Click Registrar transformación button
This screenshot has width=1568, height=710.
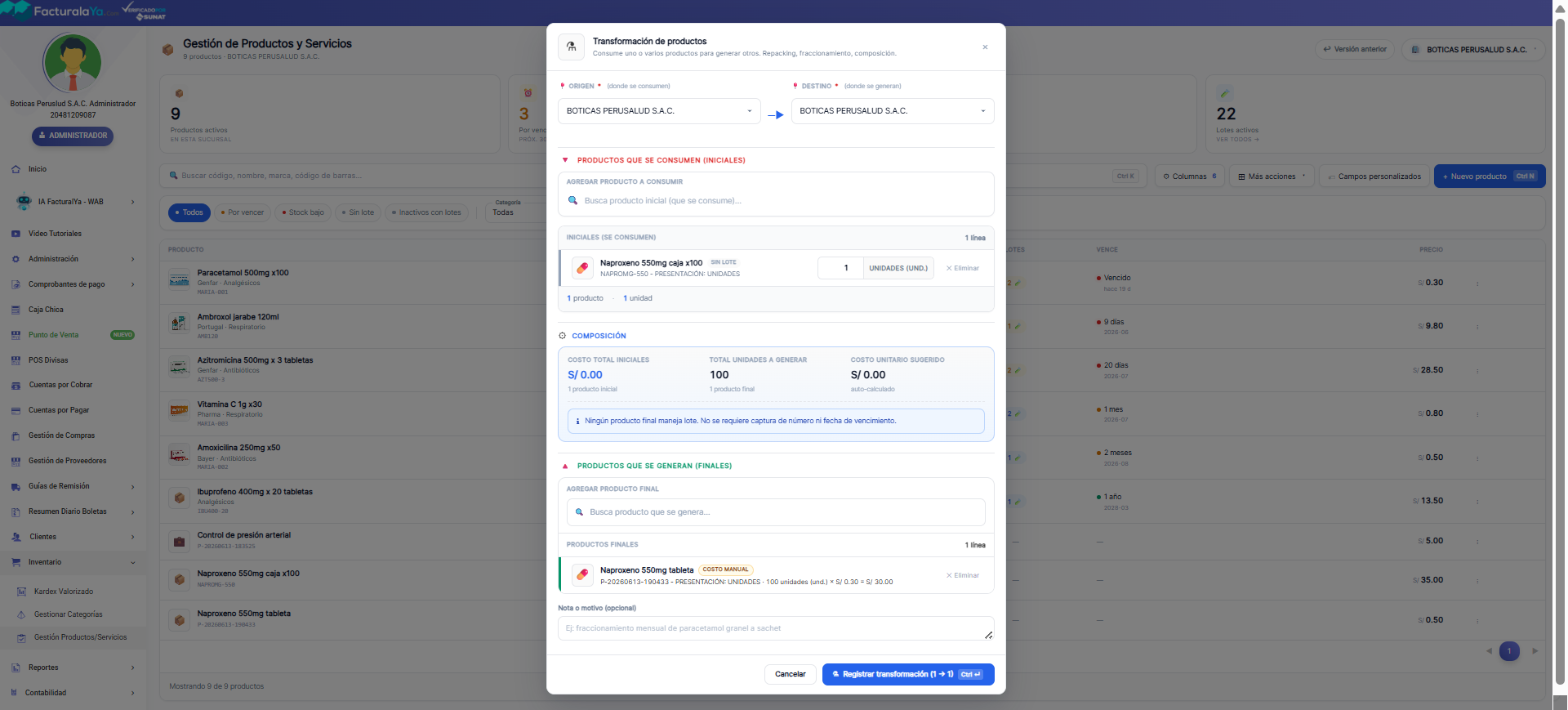click(908, 674)
